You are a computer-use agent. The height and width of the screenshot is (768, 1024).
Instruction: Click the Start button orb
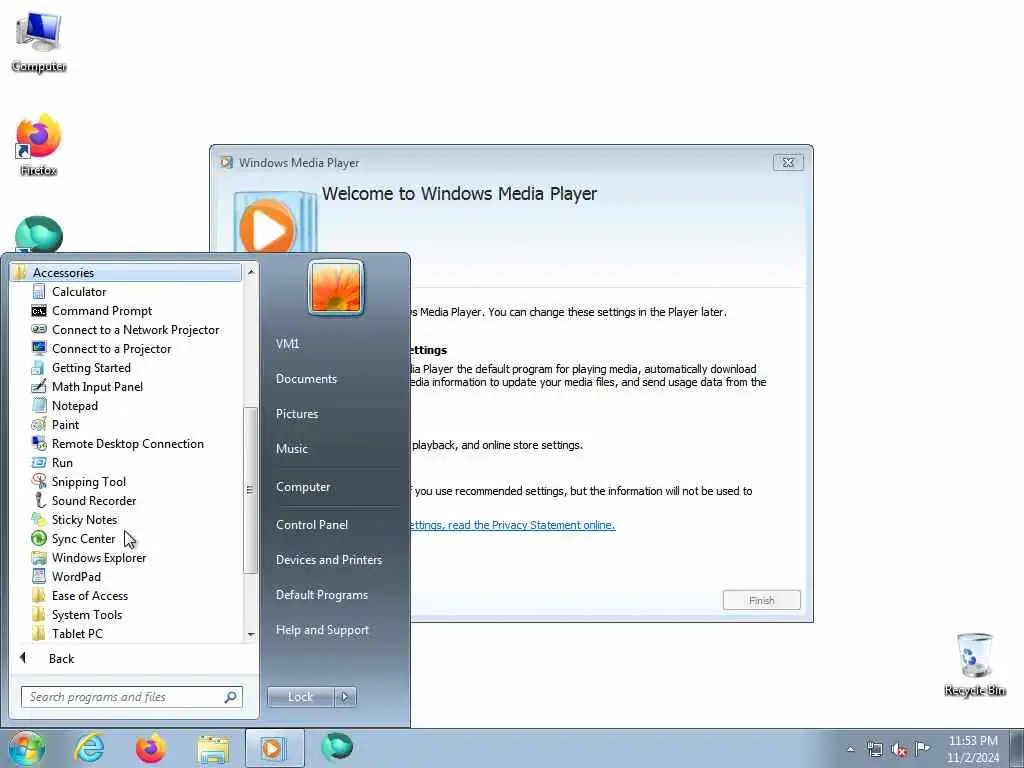click(x=26, y=748)
